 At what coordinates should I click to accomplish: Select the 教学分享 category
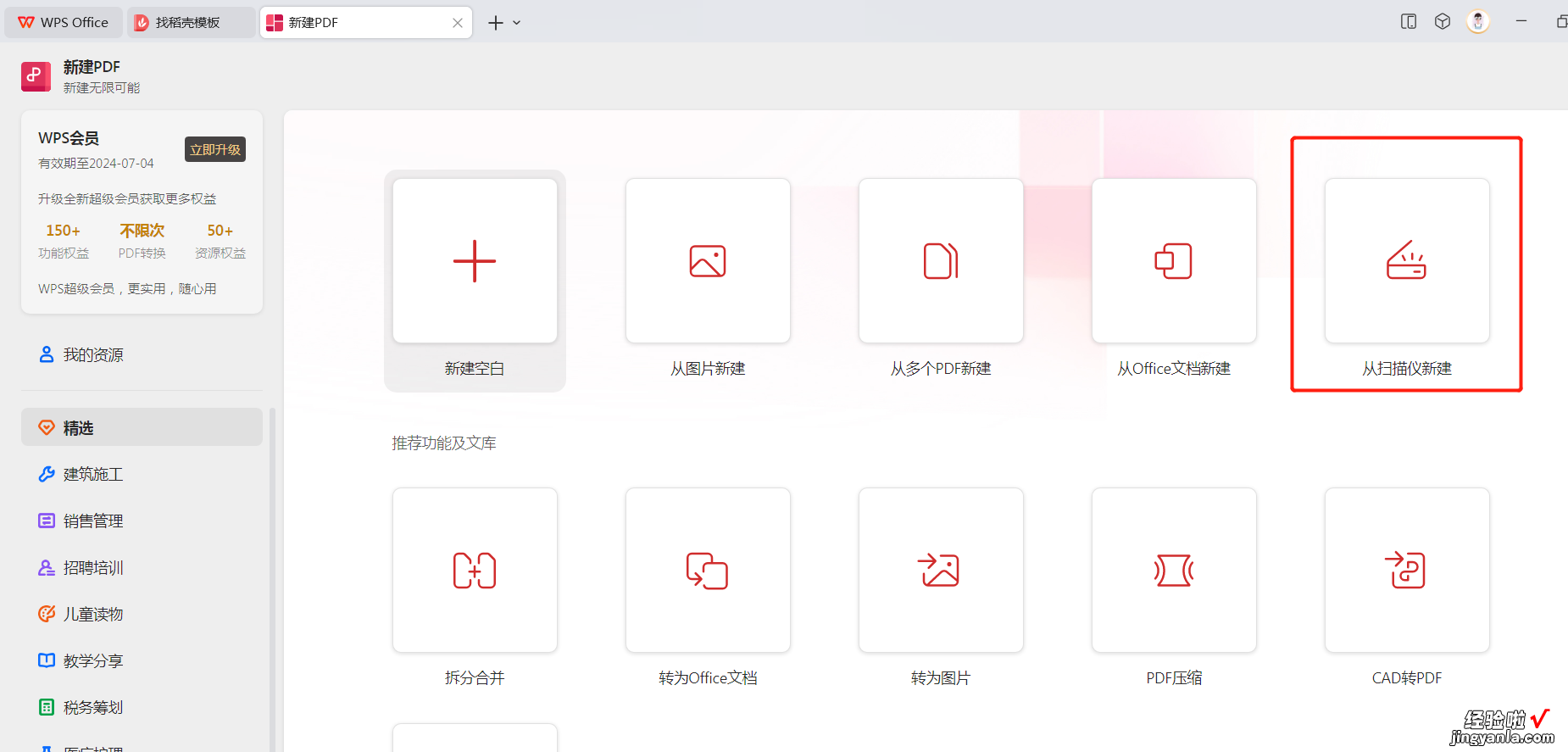[x=142, y=660]
